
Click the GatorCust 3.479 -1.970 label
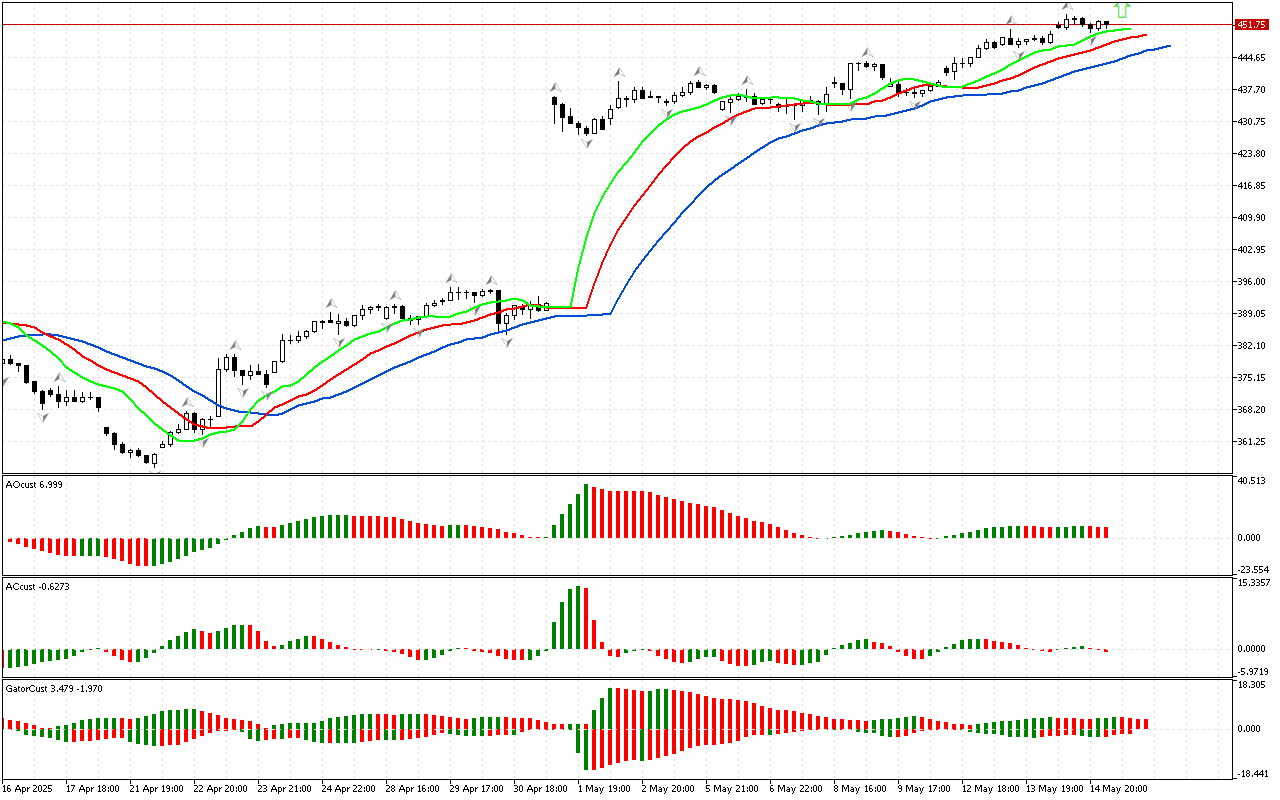pyautogui.click(x=54, y=689)
